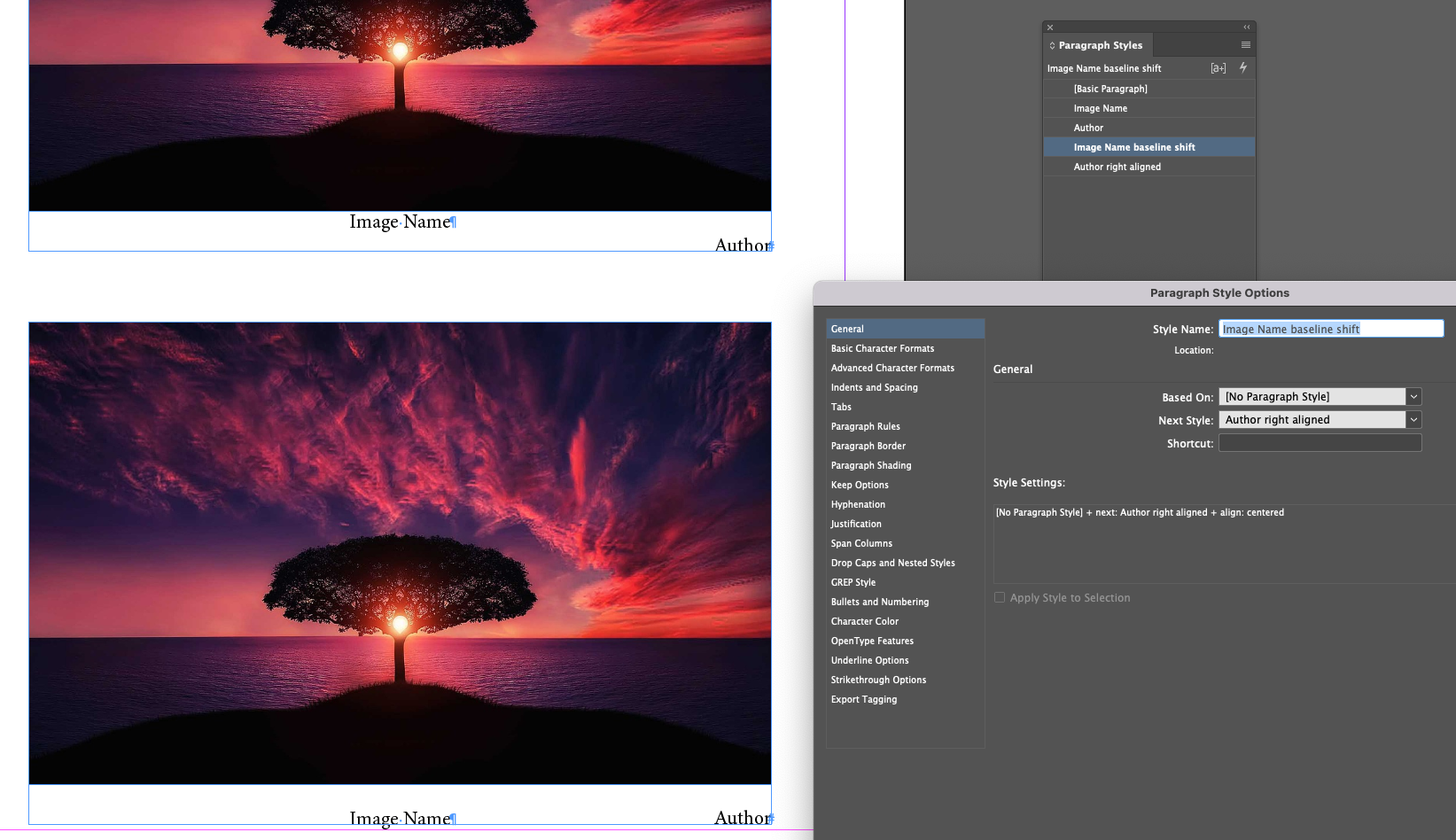Viewport: 1456px width, 840px height.
Task: Click the Shortcut input field
Action: pos(1320,442)
